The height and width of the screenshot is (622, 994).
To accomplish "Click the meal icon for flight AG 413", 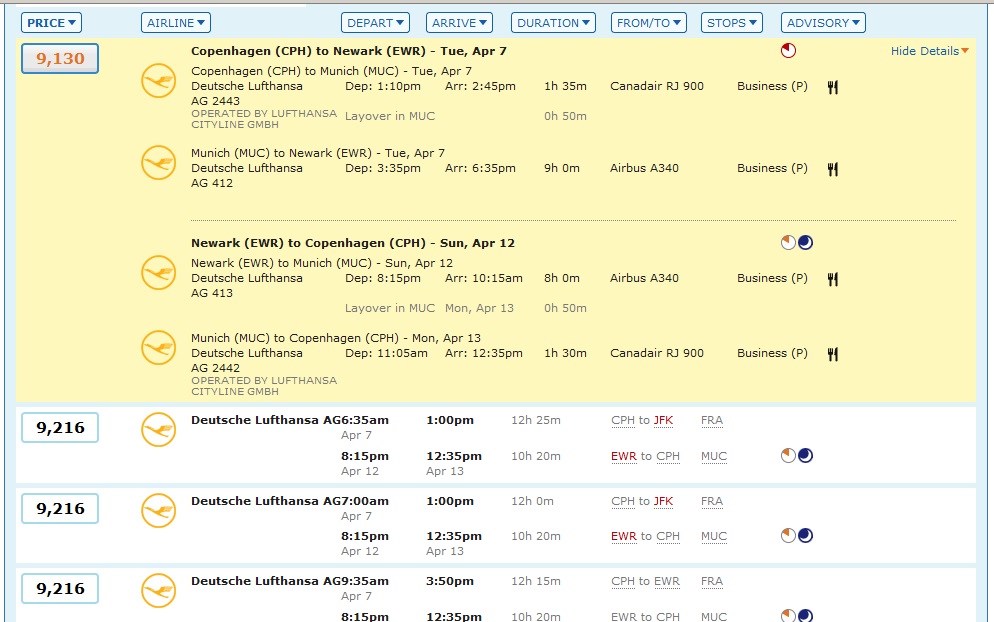I will tap(832, 279).
